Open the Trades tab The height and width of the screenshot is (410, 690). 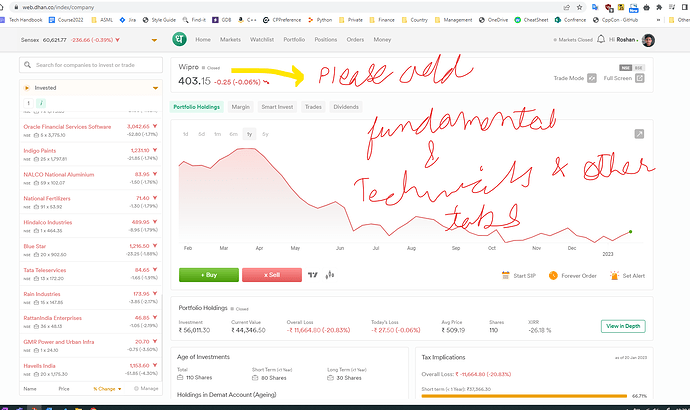pyautogui.click(x=313, y=107)
